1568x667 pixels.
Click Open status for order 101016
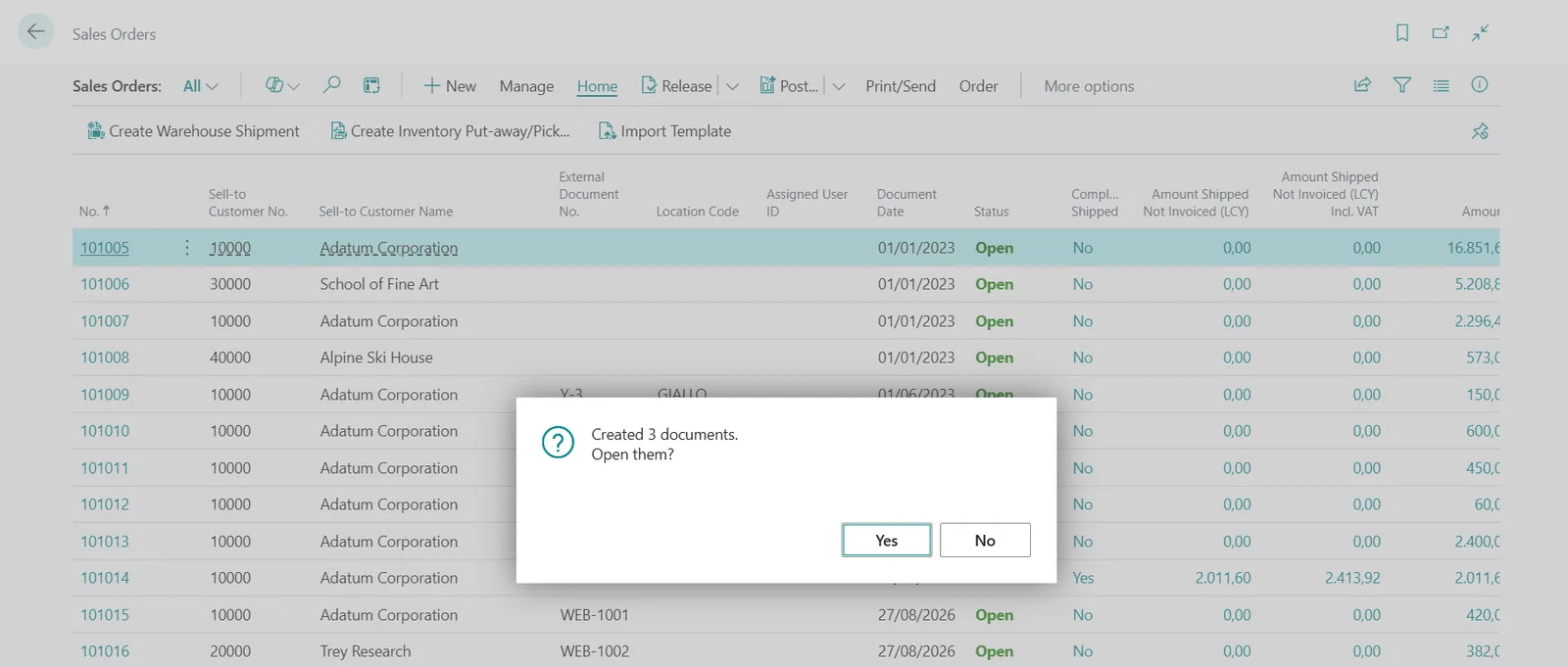(995, 651)
